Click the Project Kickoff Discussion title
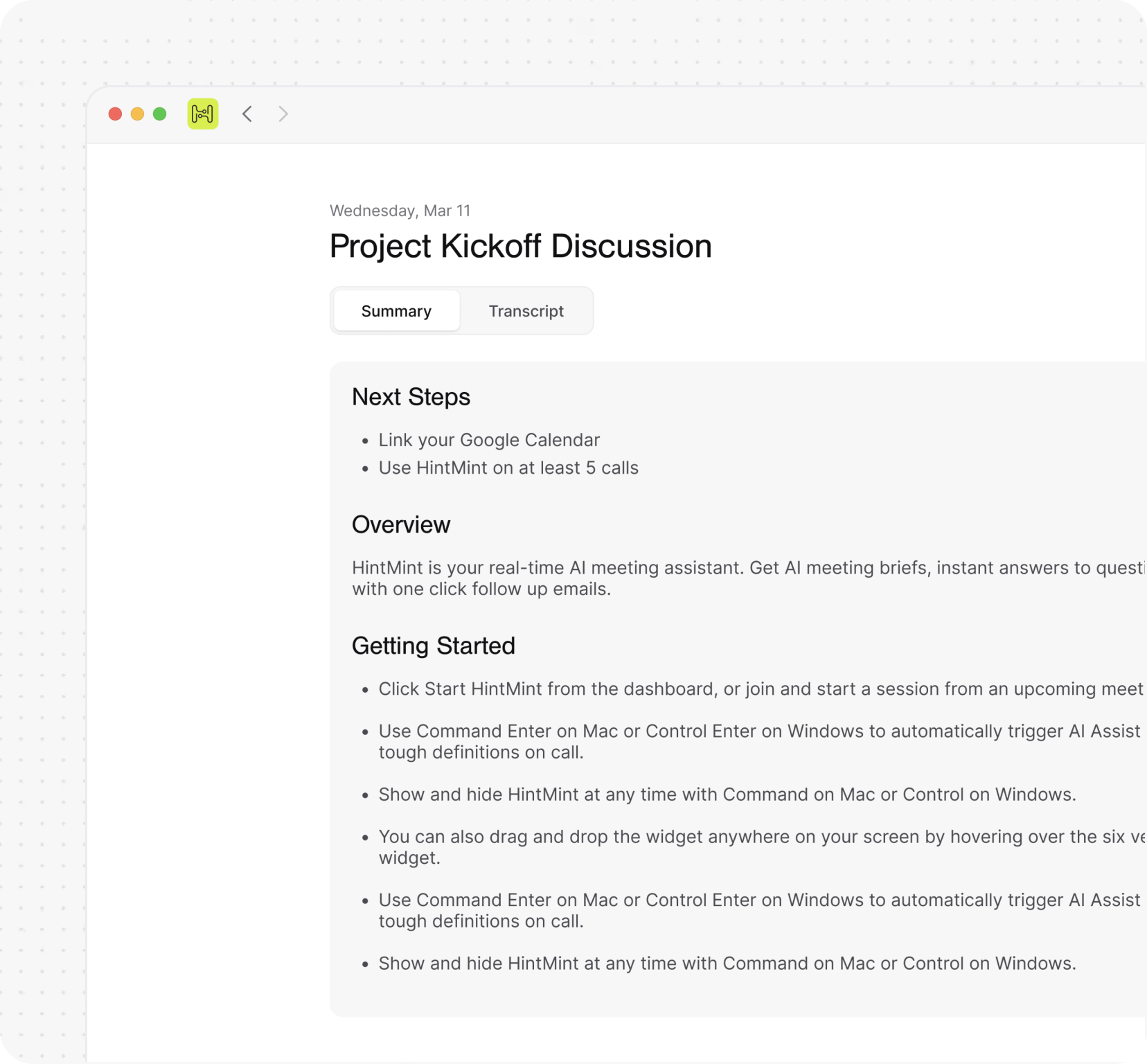The image size is (1147, 1064). (521, 246)
